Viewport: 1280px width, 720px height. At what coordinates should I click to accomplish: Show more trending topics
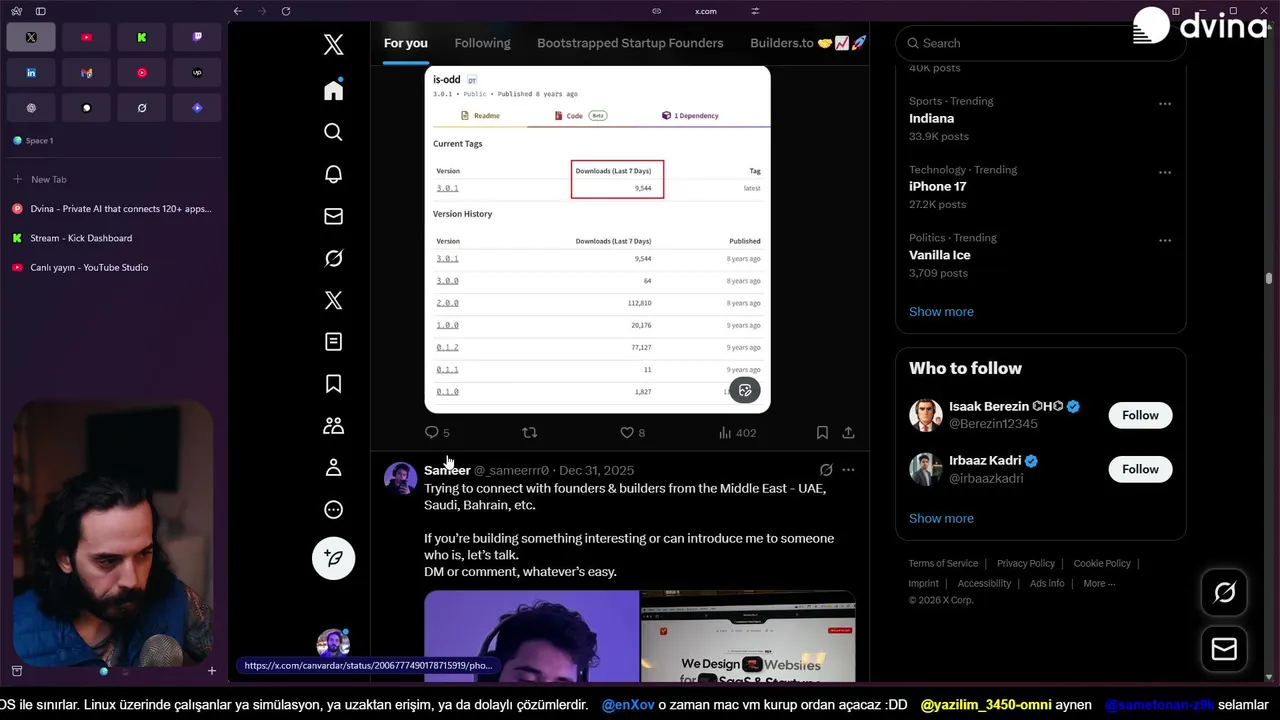point(941,311)
